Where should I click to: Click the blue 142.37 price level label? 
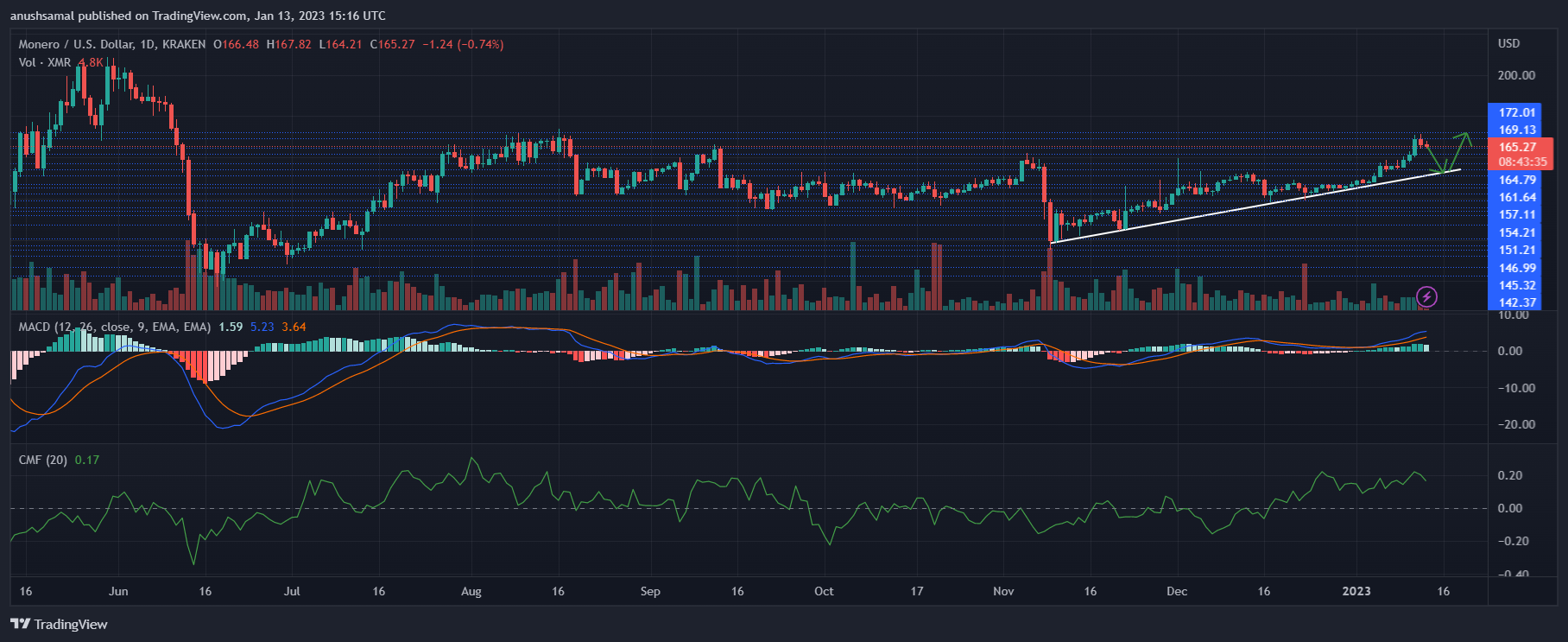point(1516,302)
